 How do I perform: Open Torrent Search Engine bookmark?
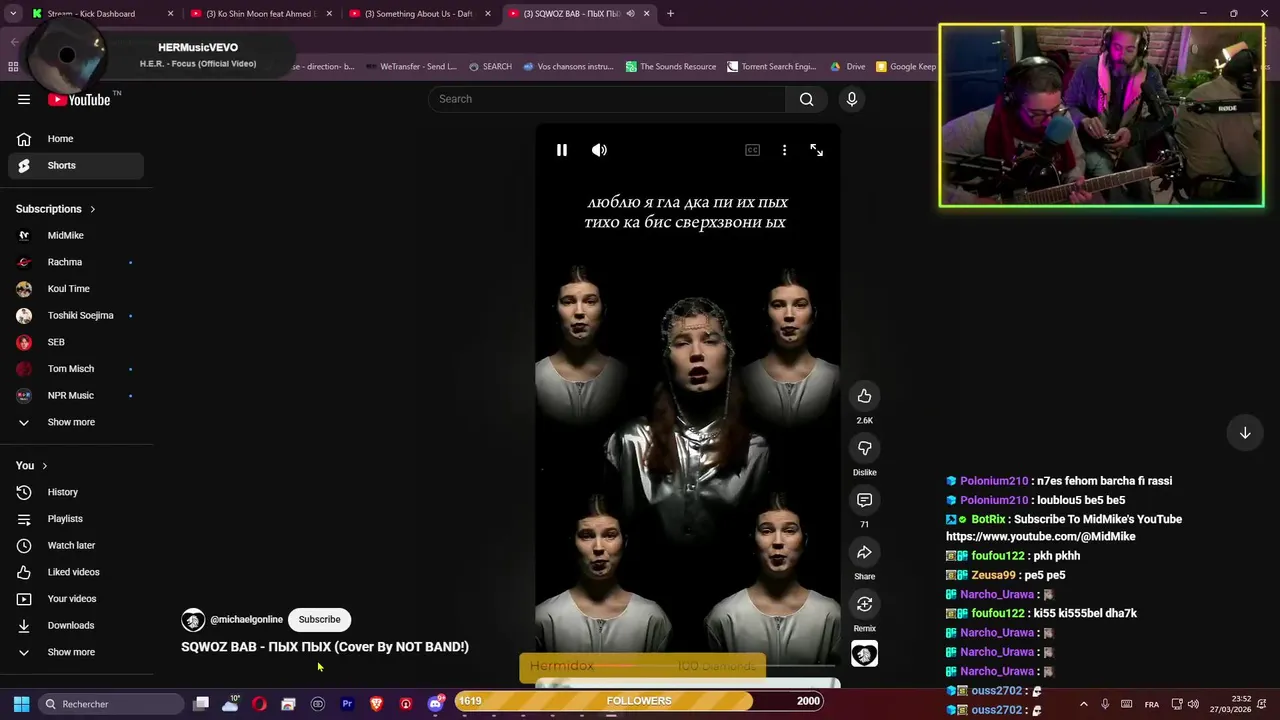coord(772,67)
